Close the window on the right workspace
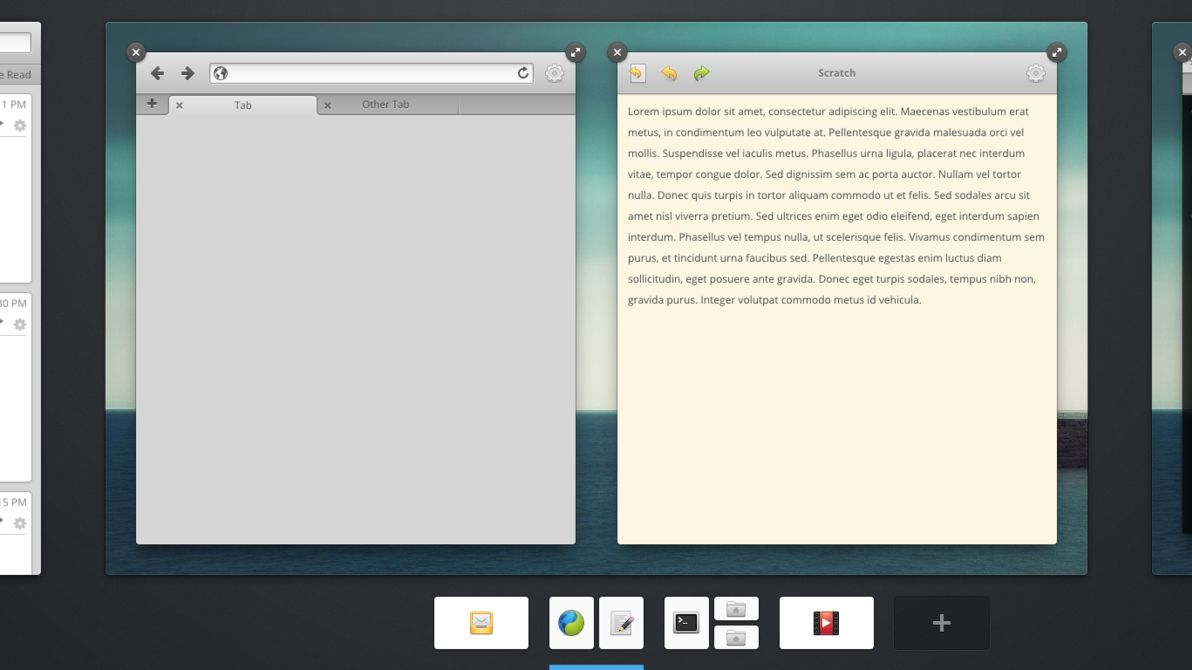 tap(1181, 52)
